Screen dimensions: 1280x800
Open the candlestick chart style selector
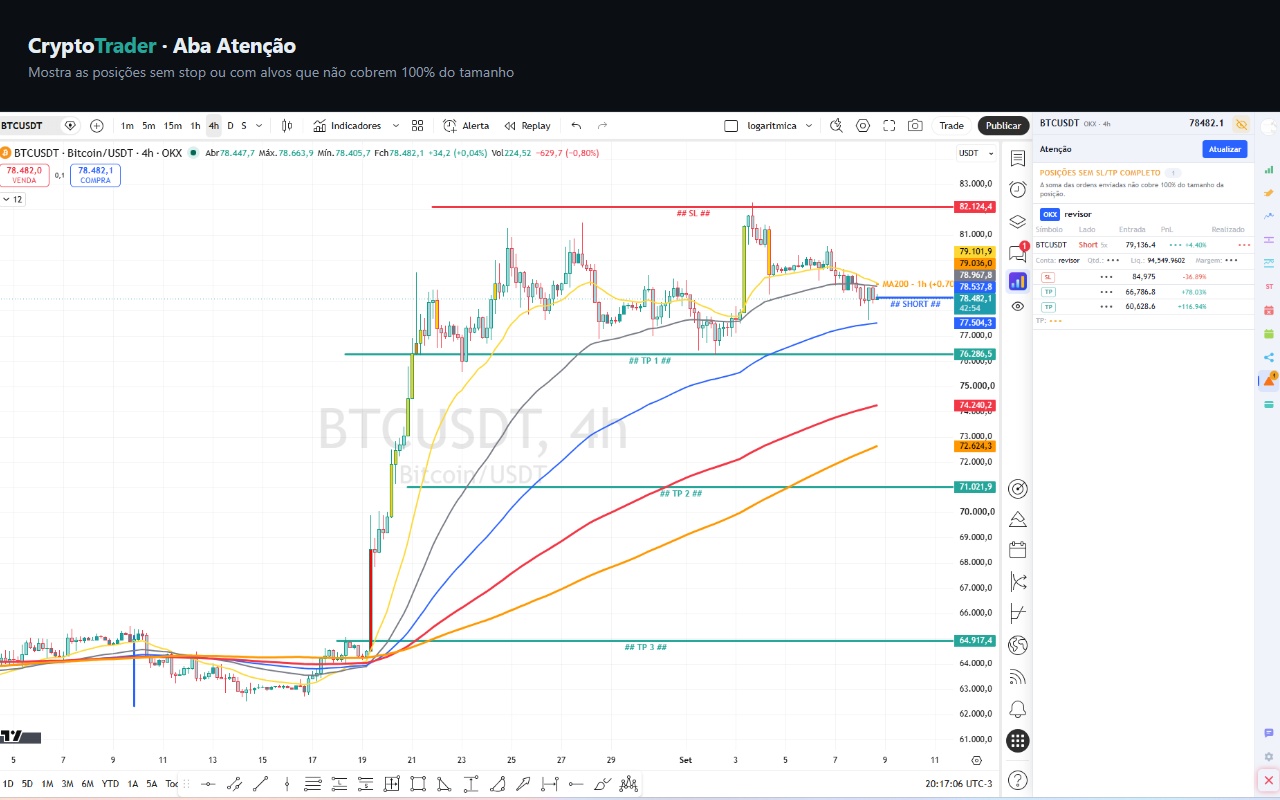tap(287, 126)
